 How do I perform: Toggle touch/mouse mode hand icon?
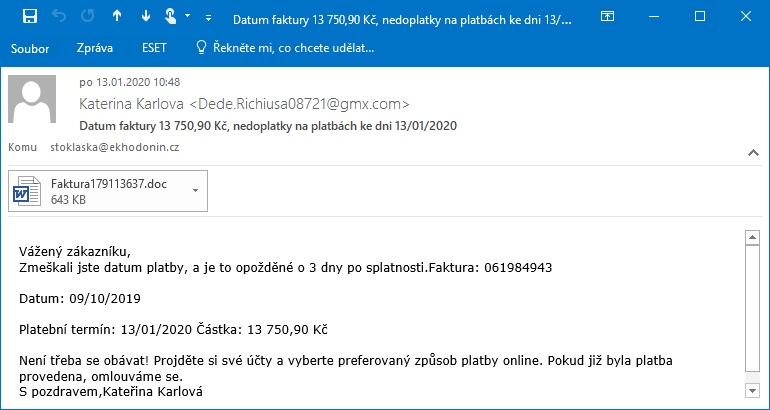170,17
